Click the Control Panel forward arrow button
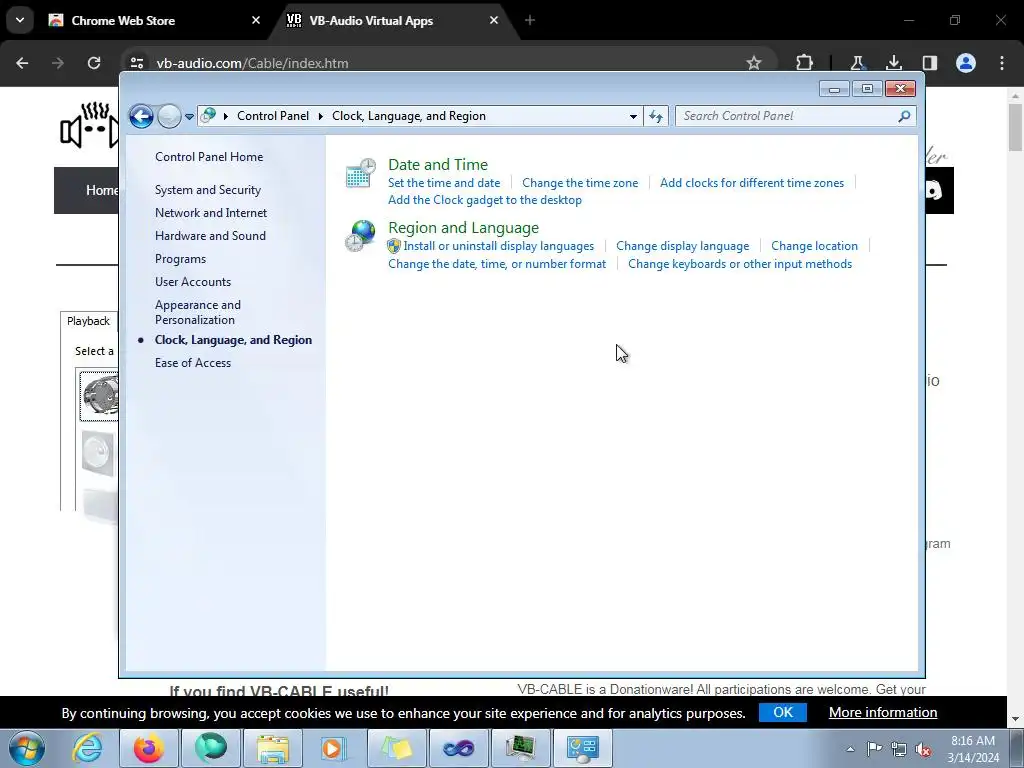This screenshot has height=768, width=1024. 169,116
